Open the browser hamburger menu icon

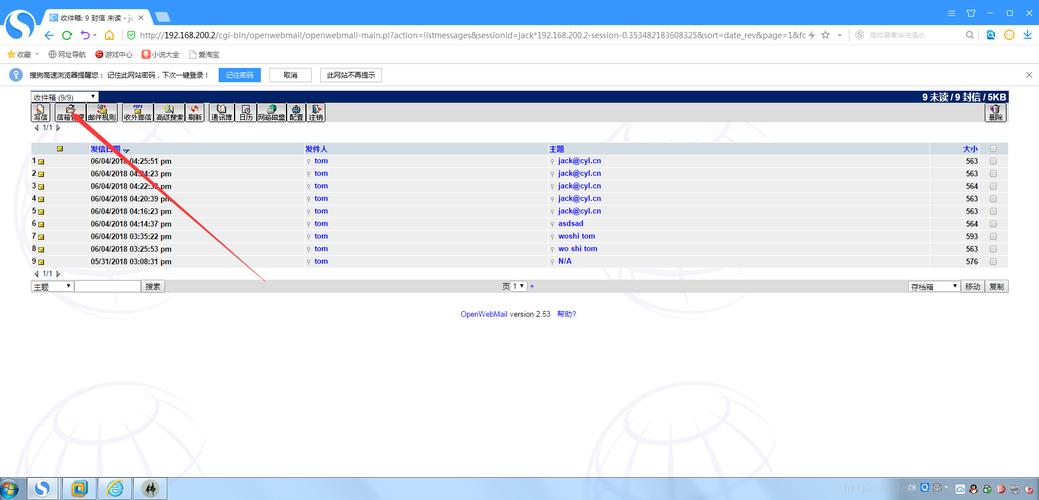(952, 13)
